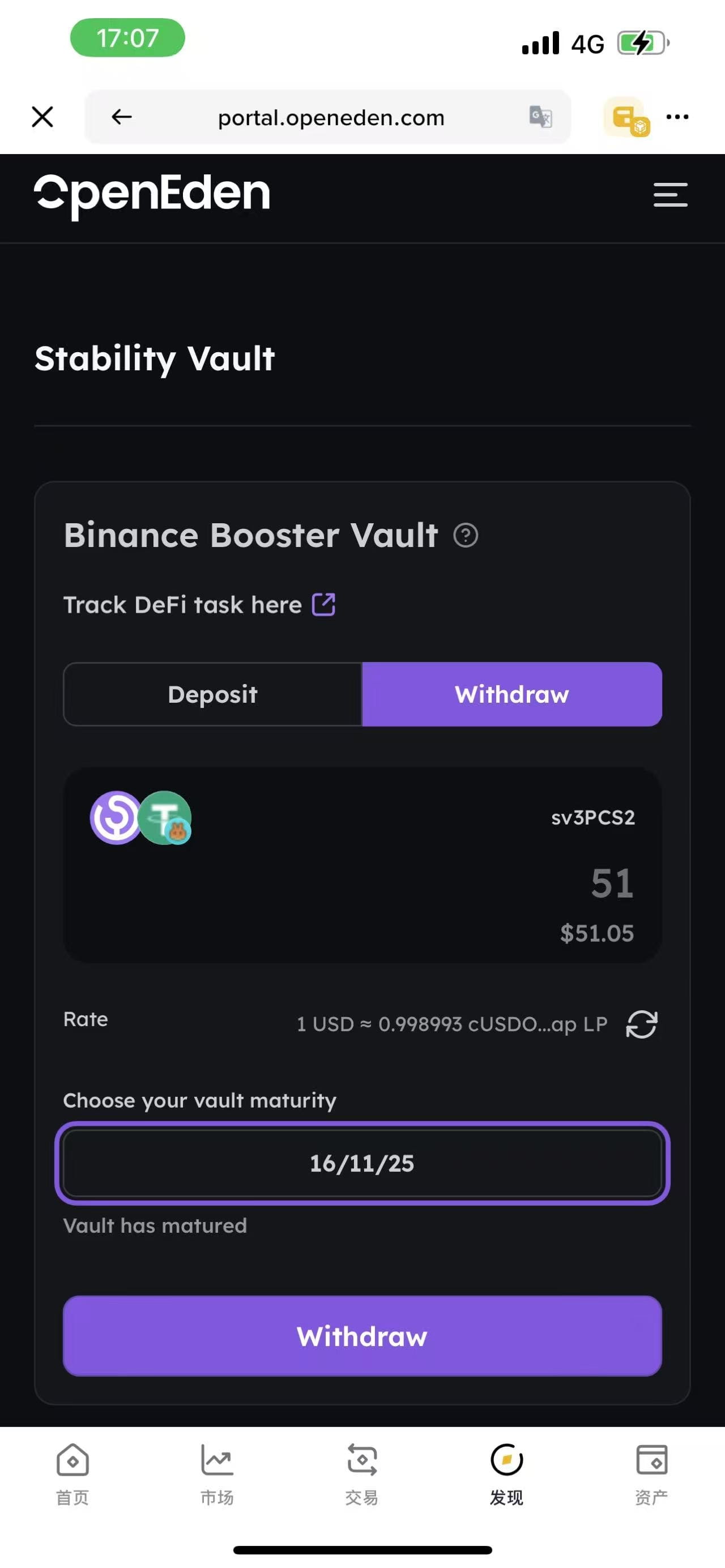This screenshot has height=1568, width=725.
Task: Switch to the Deposit tab
Action: click(212, 694)
